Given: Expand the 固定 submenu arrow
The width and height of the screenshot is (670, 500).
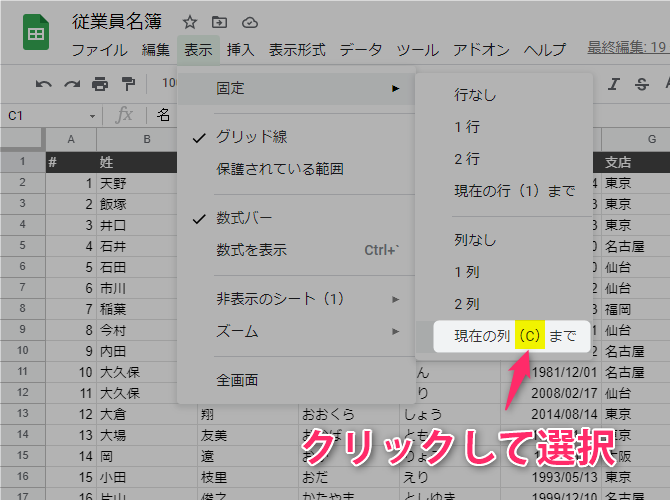Looking at the screenshot, I should [396, 88].
